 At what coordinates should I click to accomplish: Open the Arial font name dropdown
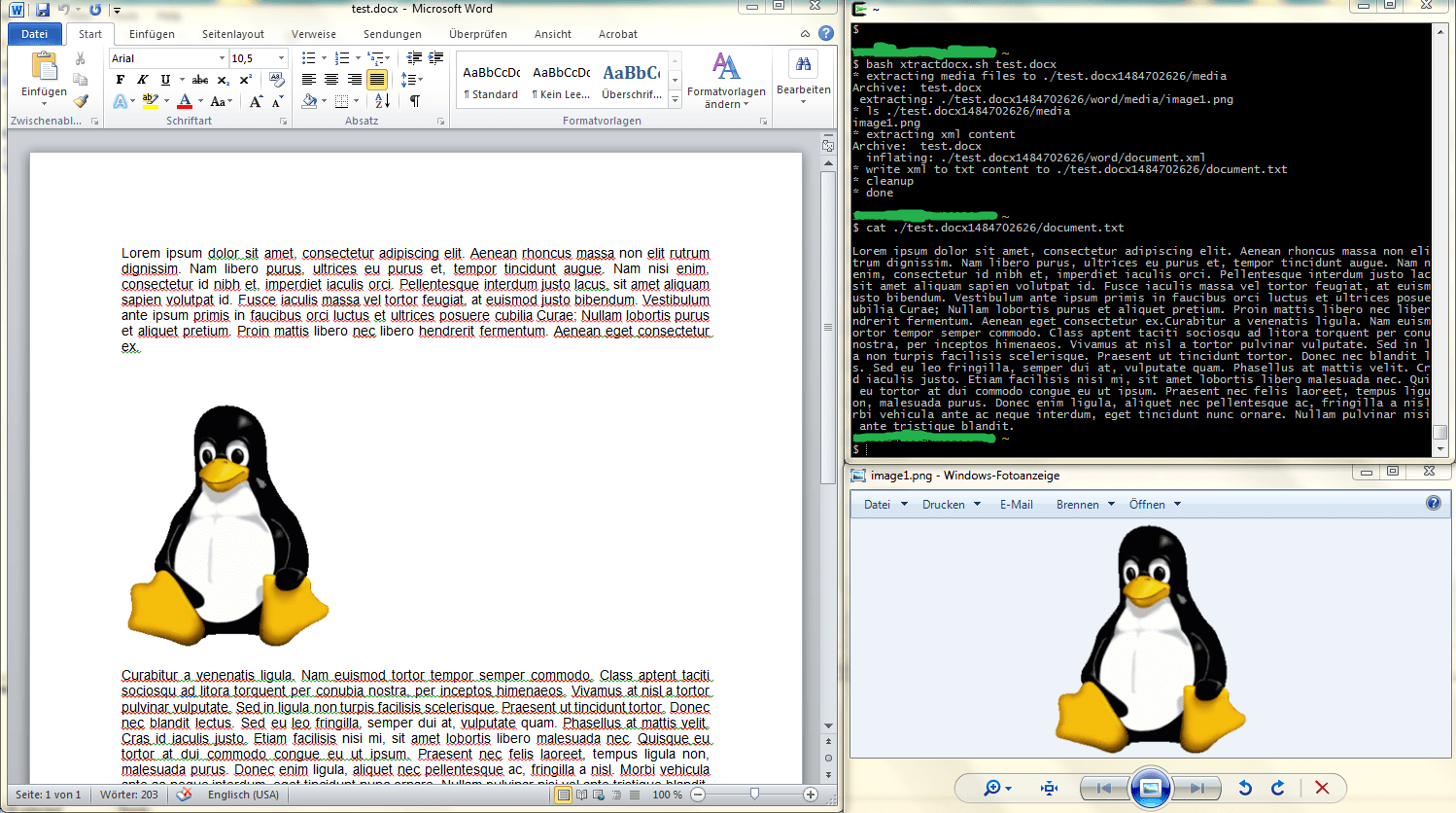tap(222, 58)
